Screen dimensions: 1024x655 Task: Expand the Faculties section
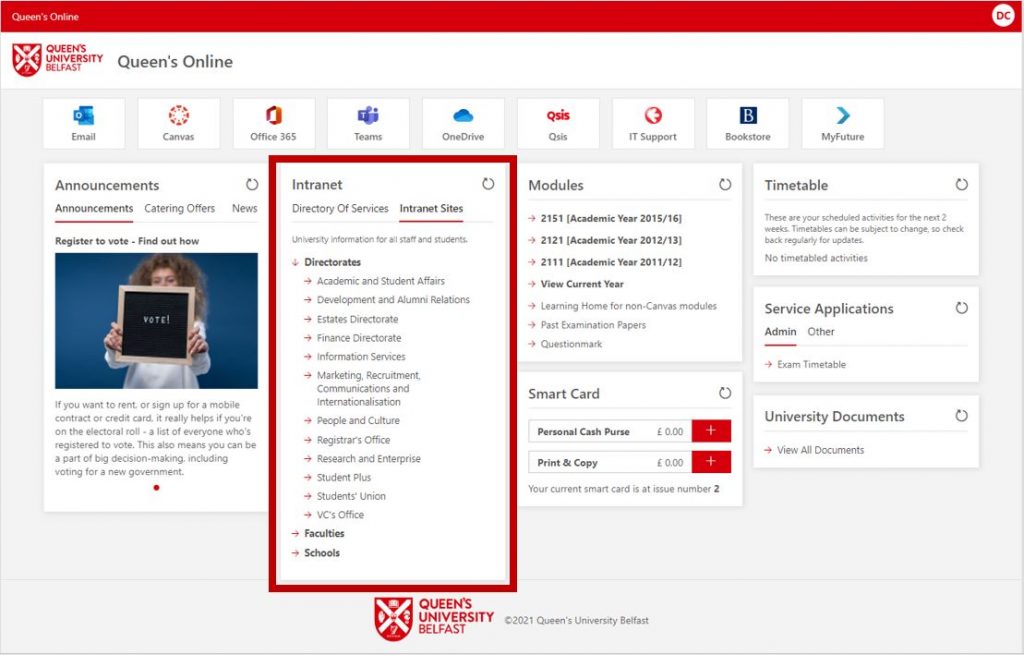click(x=323, y=534)
